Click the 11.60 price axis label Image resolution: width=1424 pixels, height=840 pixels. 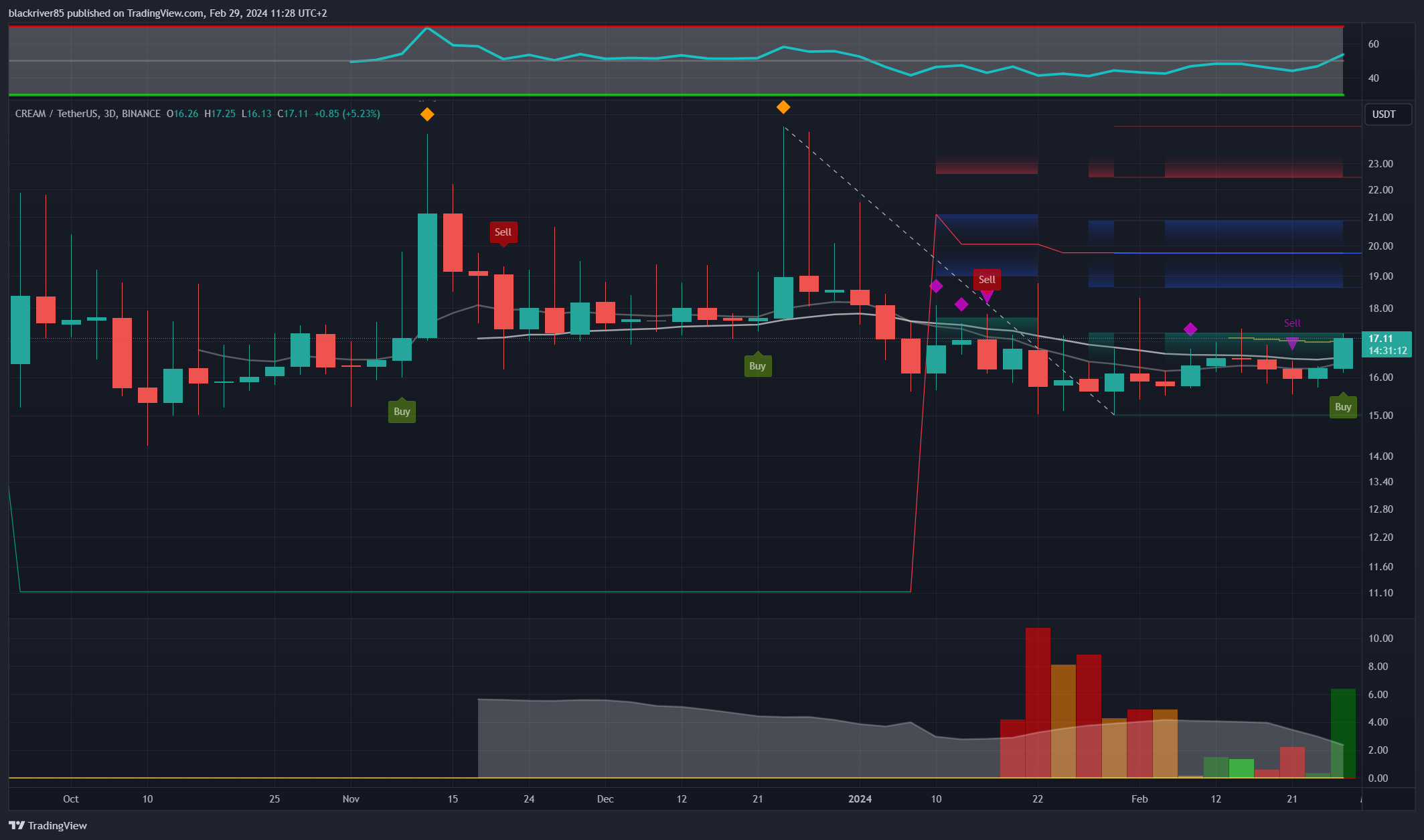[1380, 567]
